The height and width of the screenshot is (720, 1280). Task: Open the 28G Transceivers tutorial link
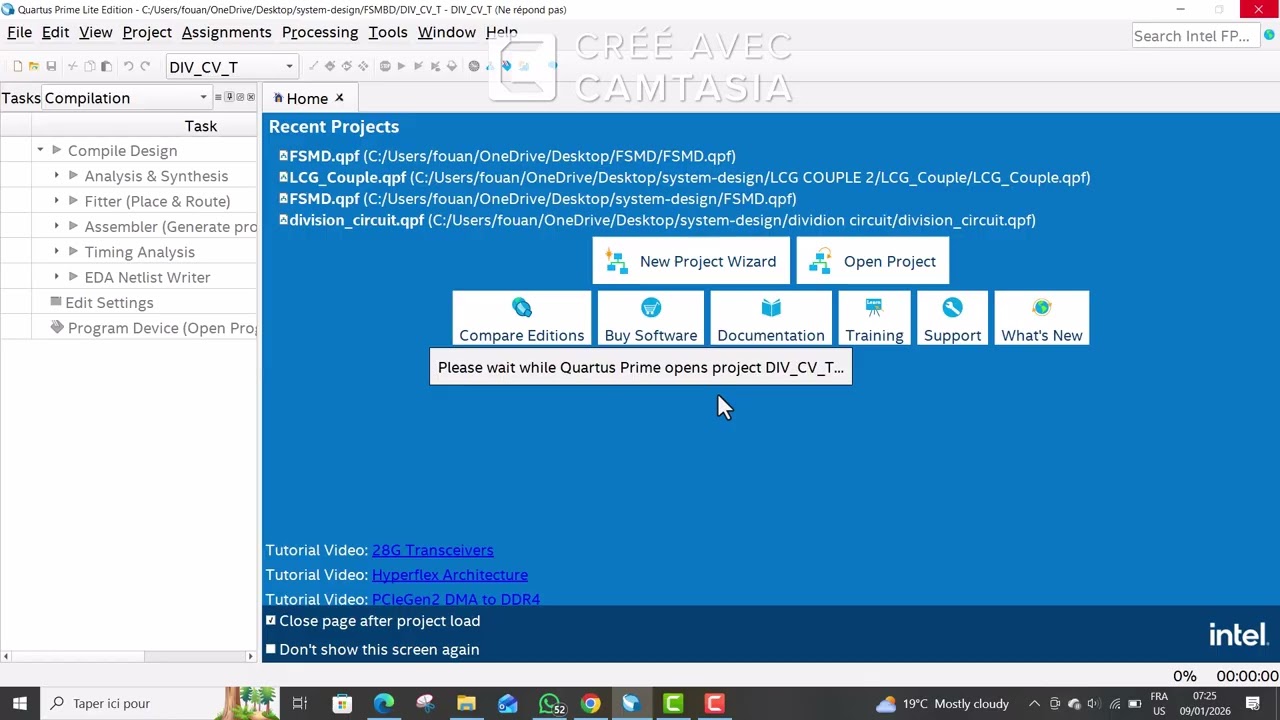[x=432, y=550]
